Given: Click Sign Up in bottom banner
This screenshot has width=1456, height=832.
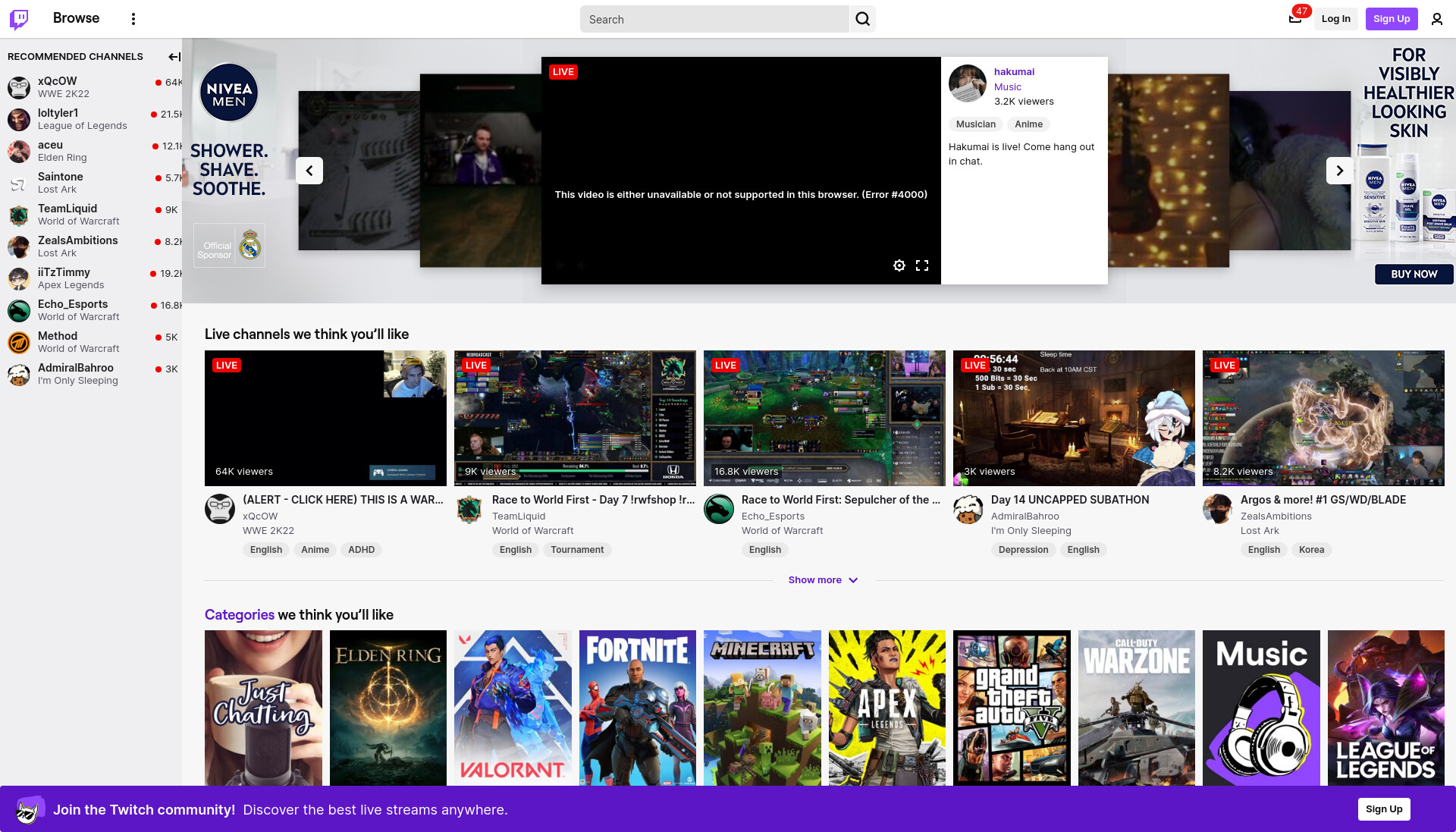Looking at the screenshot, I should (x=1384, y=809).
